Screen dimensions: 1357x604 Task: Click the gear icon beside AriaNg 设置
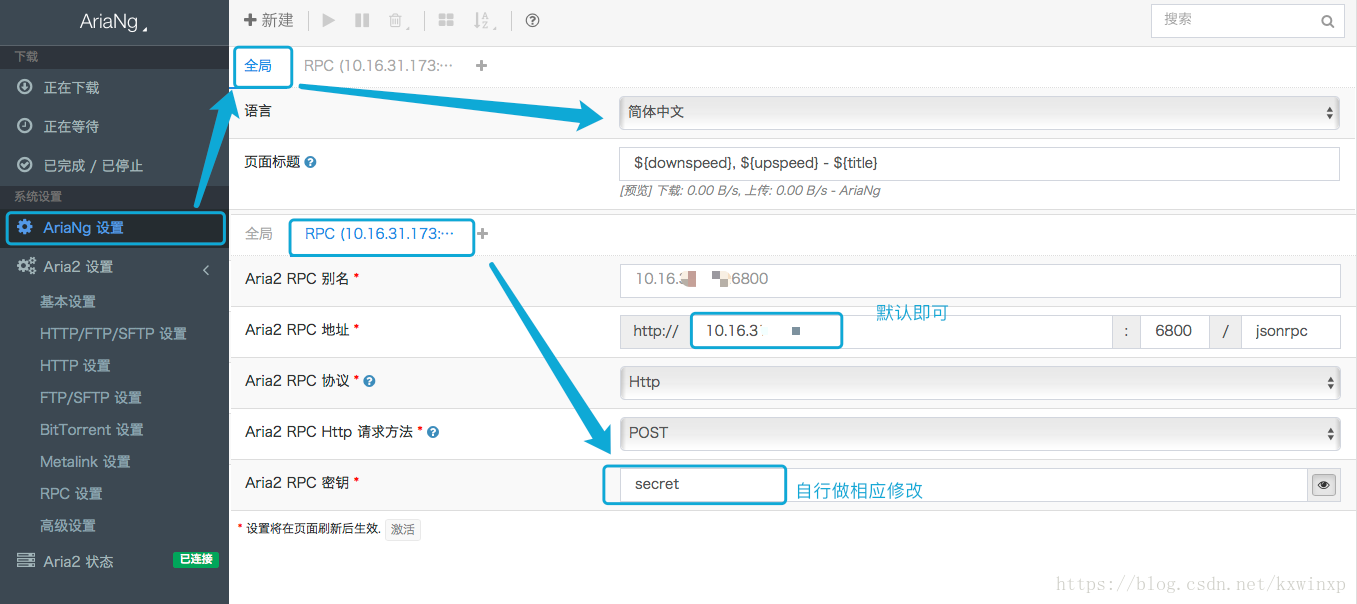pyautogui.click(x=25, y=227)
